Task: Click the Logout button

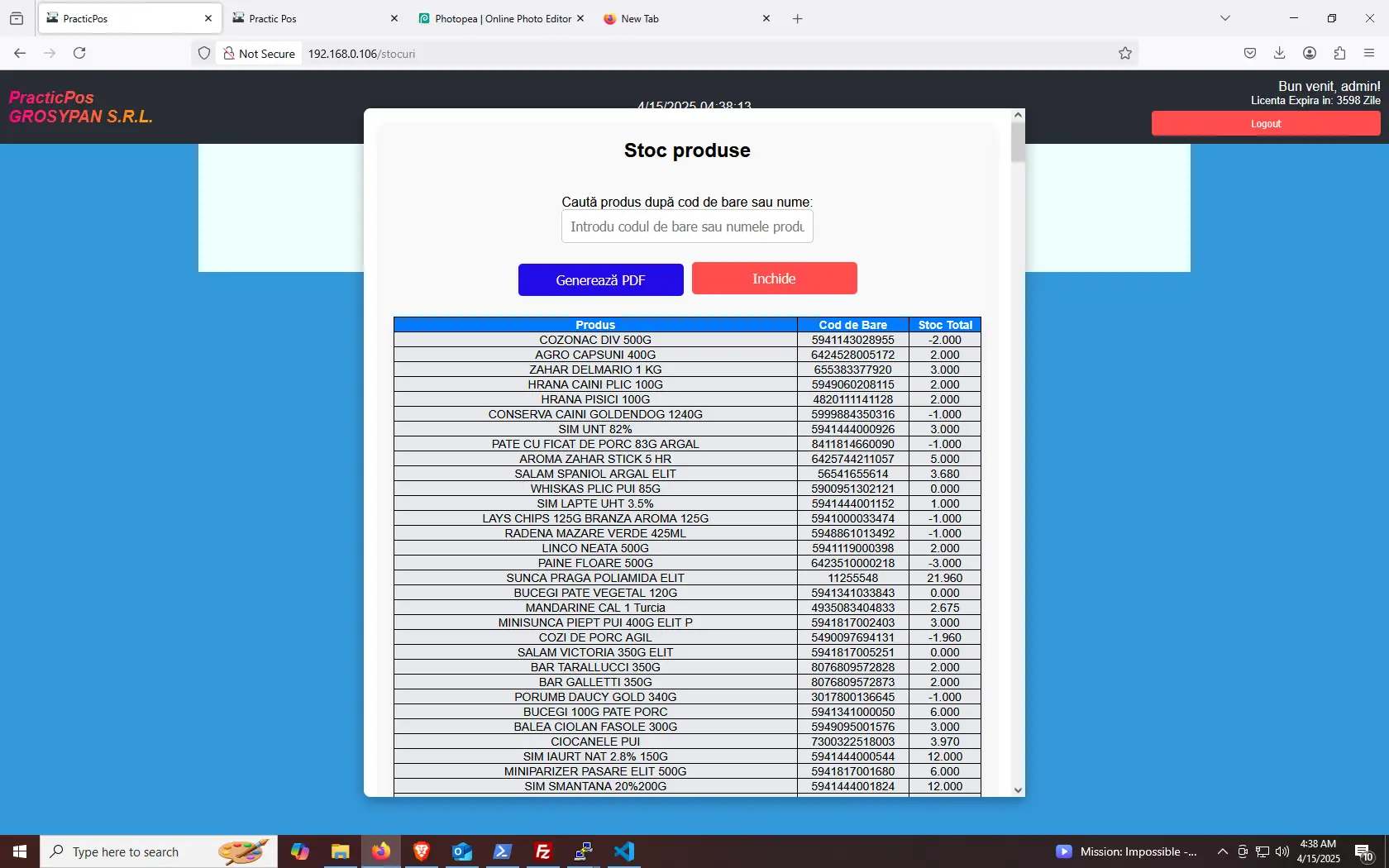Action: pyautogui.click(x=1265, y=124)
